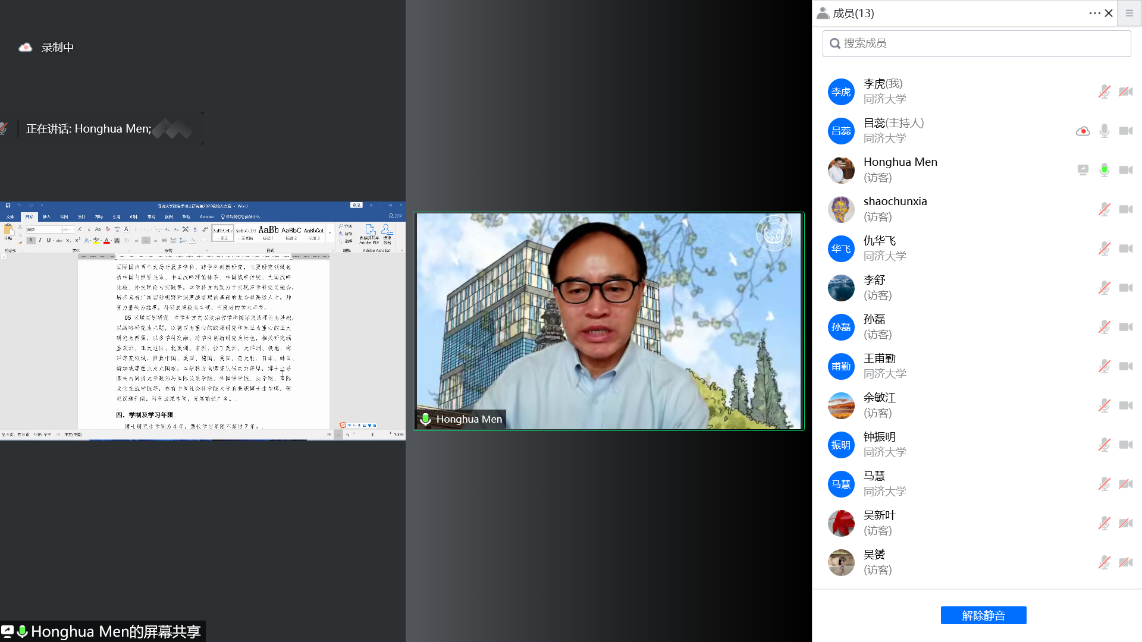Click Honghua Men's screen-share icon

(1082, 170)
